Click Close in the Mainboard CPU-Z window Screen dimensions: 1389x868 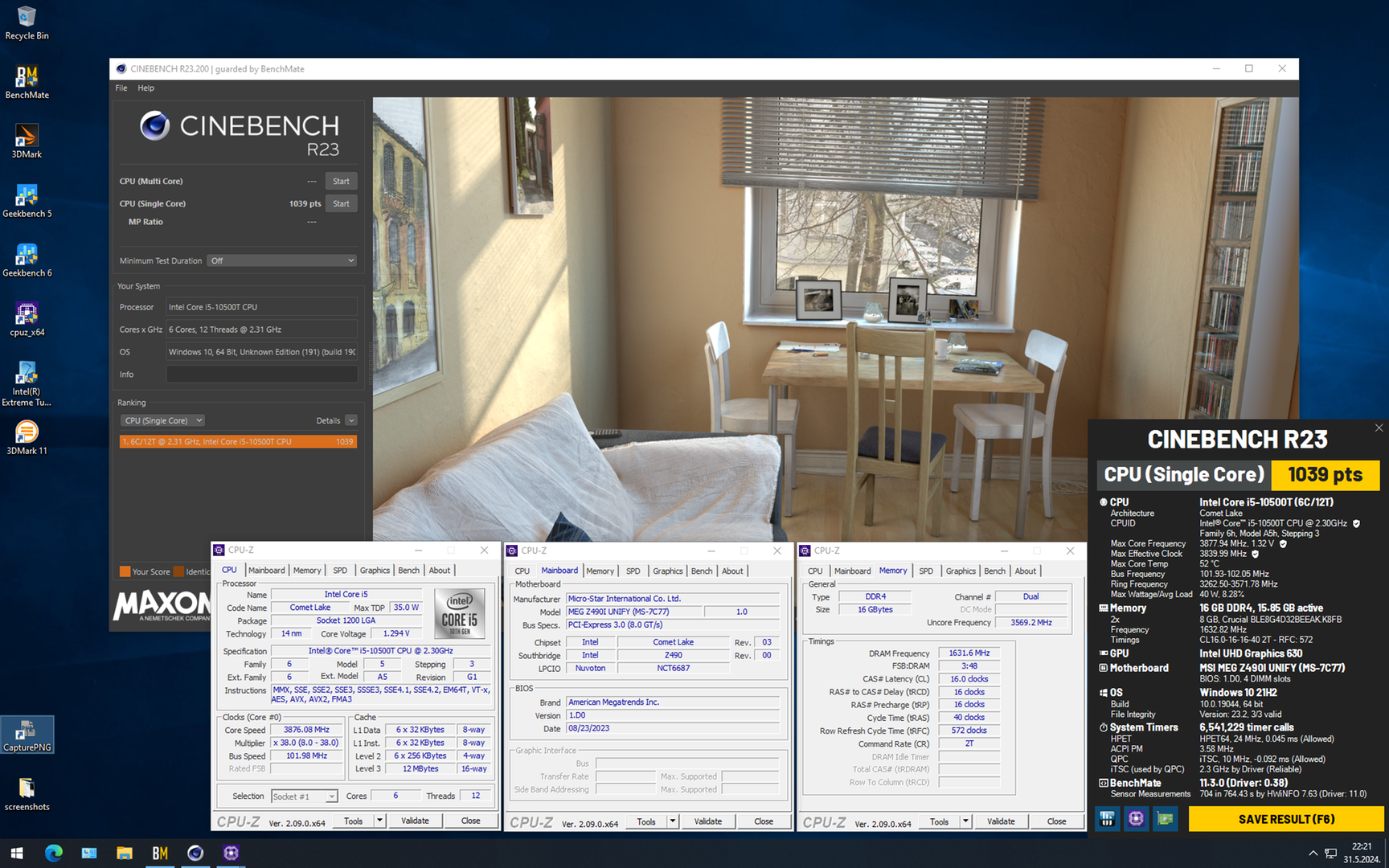click(x=764, y=821)
